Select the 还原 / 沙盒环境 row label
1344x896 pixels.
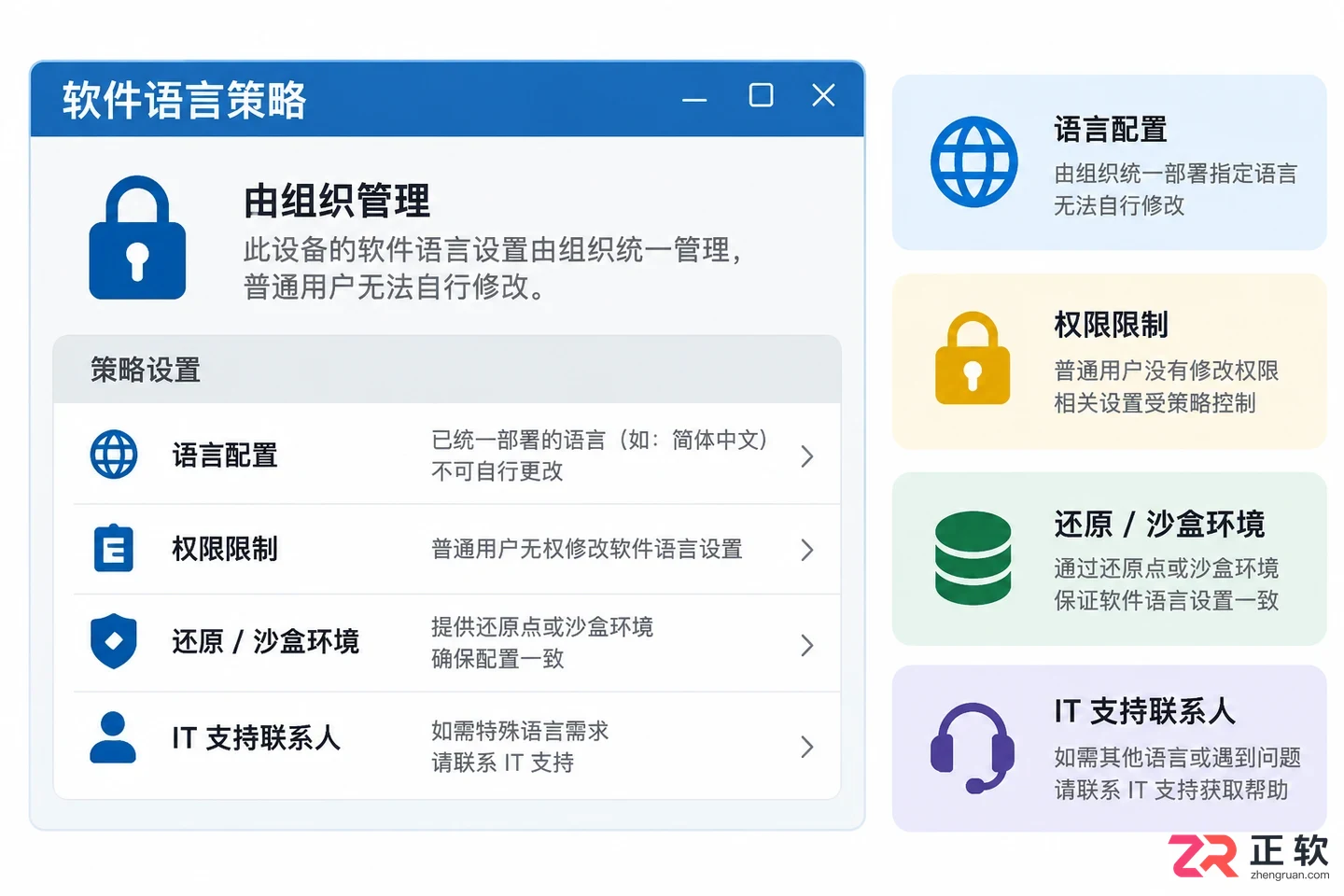click(265, 642)
